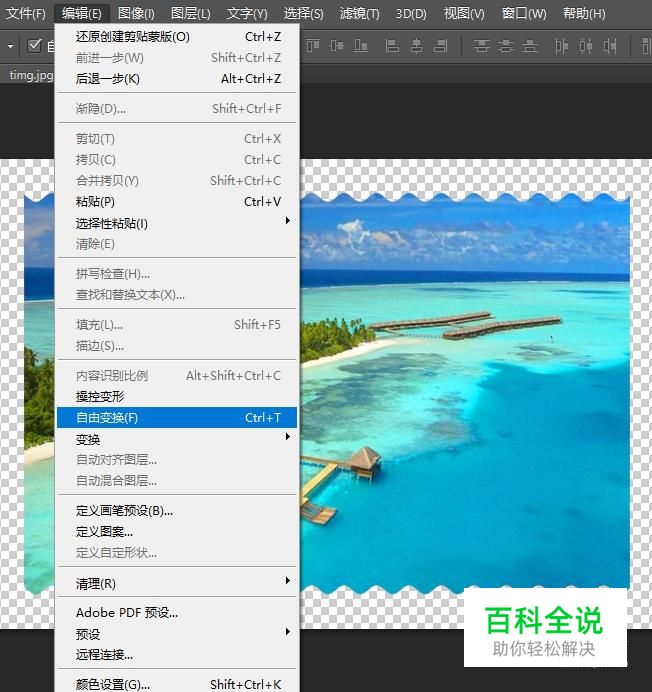Click the Distribute right edges icon
The height and width of the screenshot is (692, 652).
[610, 46]
